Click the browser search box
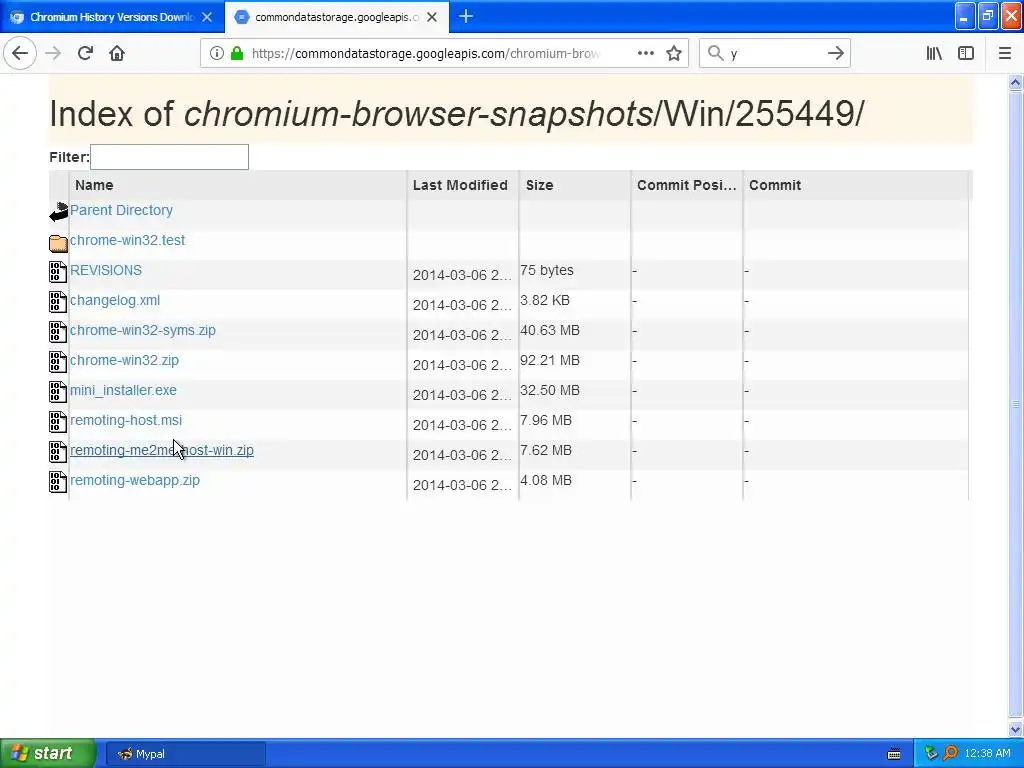1024x768 pixels. pos(775,53)
